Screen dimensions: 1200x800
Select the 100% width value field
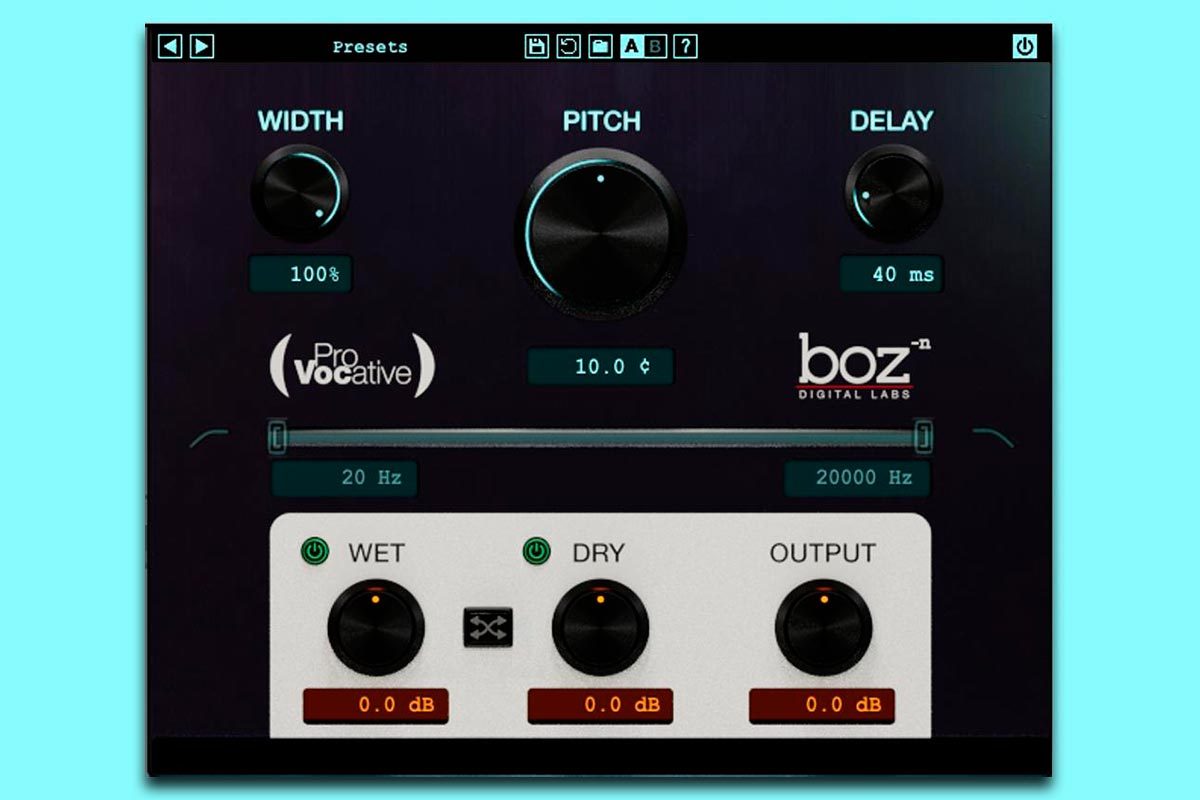click(301, 274)
